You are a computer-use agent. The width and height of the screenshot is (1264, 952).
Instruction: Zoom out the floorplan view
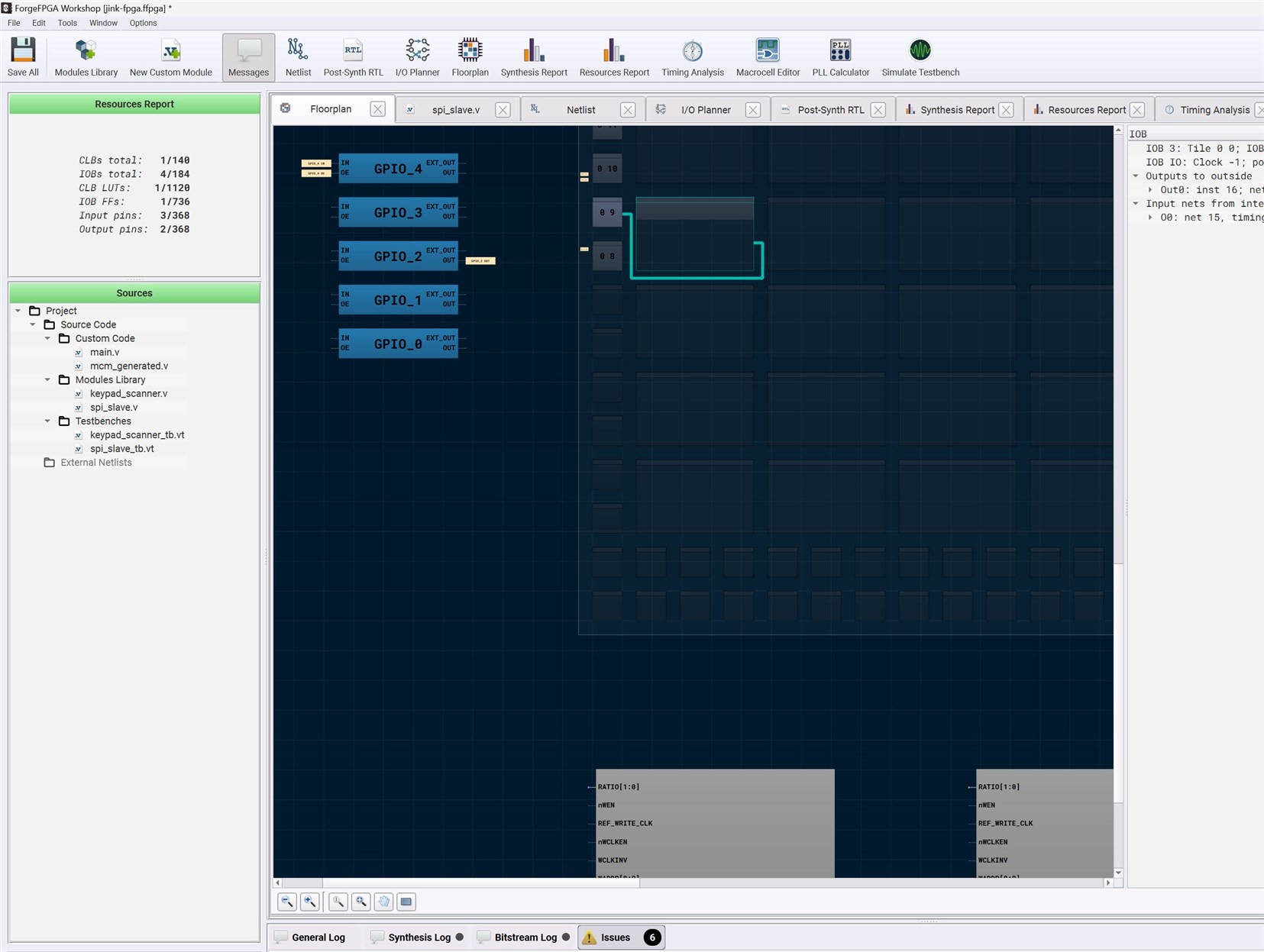point(287,902)
